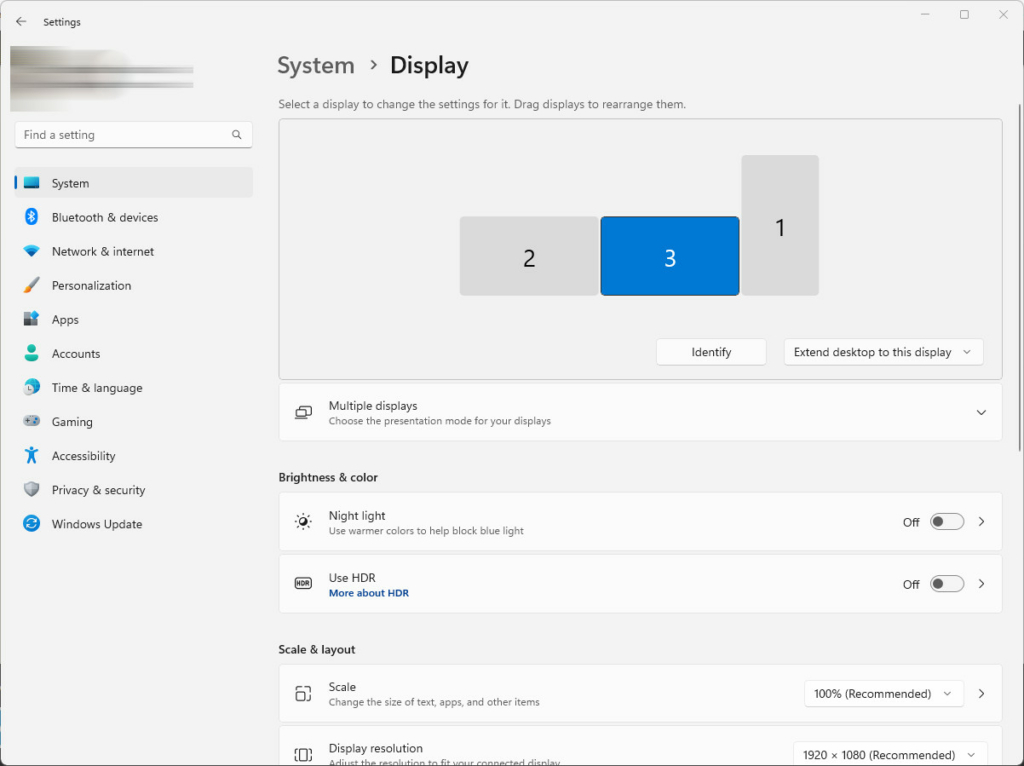Image resolution: width=1024 pixels, height=766 pixels.
Task: Open the Scale 100% dropdown
Action: (x=883, y=694)
